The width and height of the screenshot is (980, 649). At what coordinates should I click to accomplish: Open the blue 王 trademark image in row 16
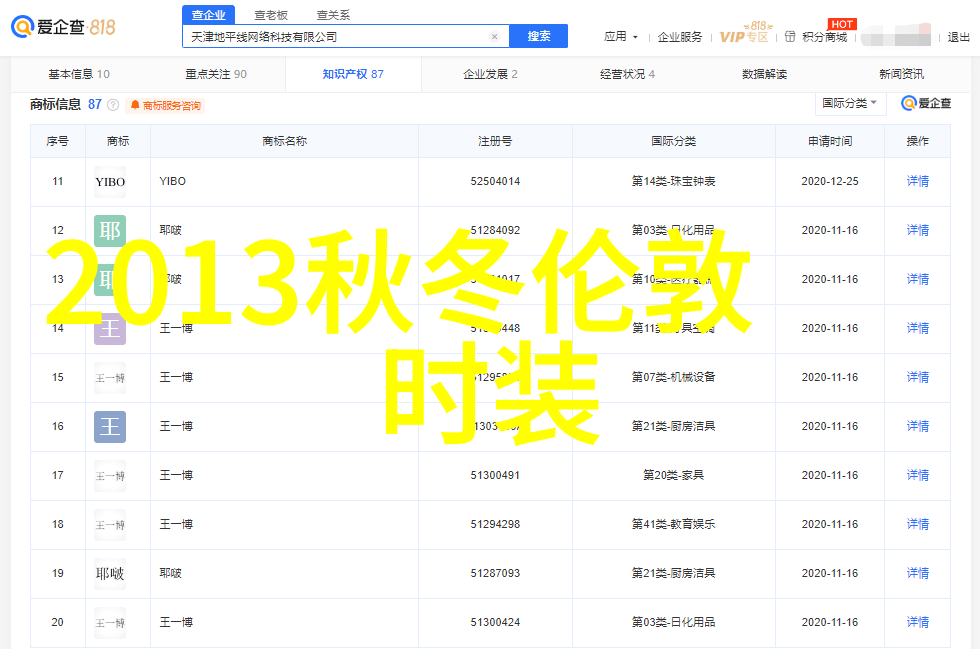point(110,427)
